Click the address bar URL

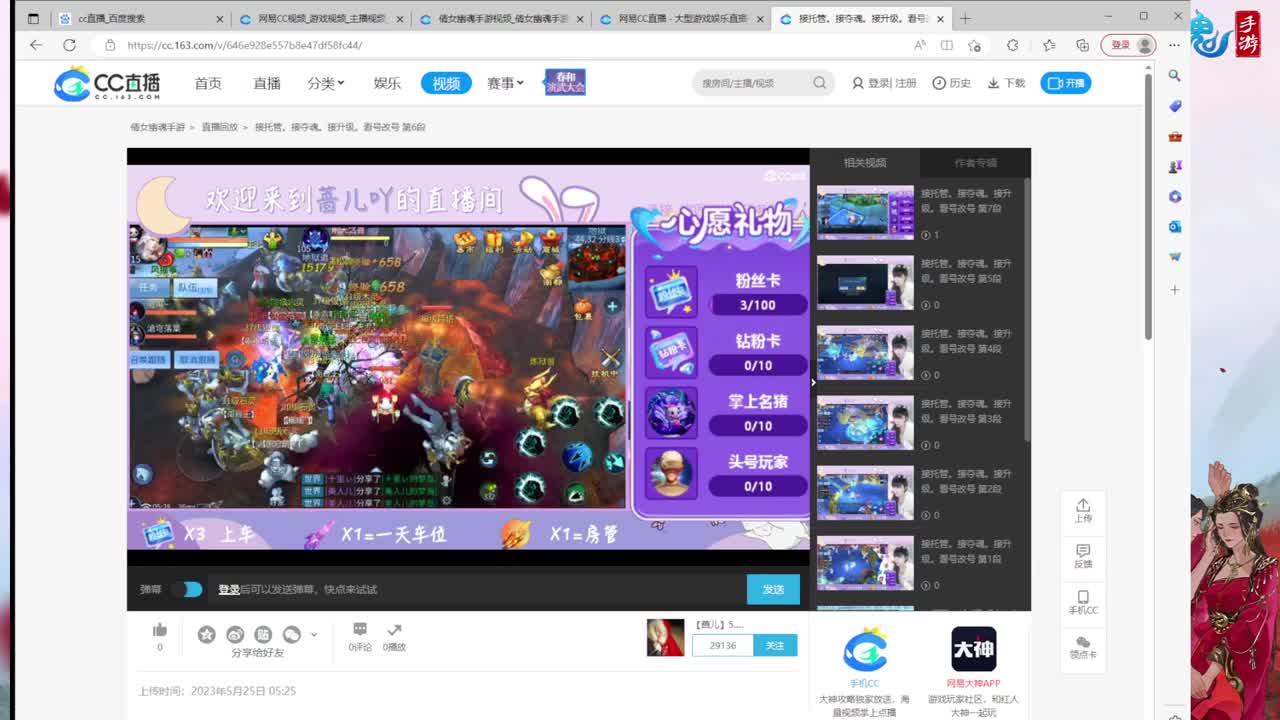(x=244, y=45)
